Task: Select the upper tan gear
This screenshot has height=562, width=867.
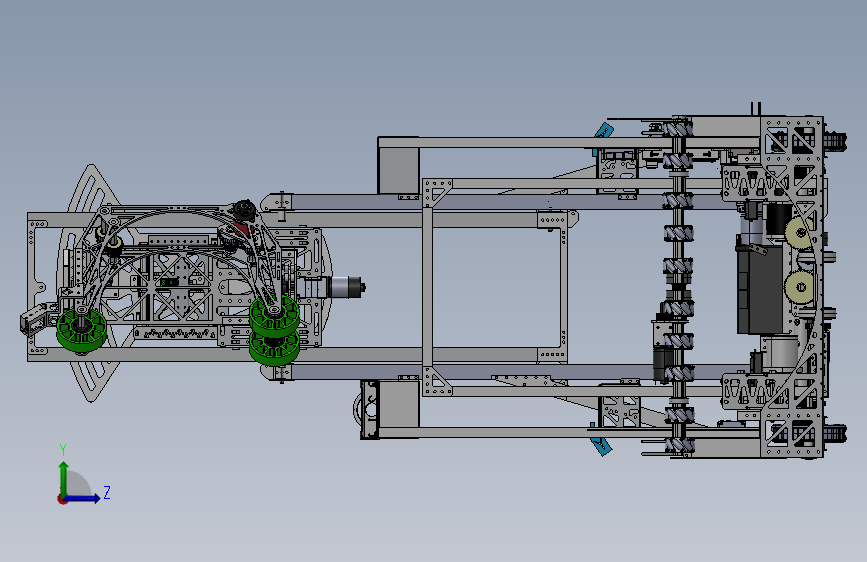Action: click(799, 233)
